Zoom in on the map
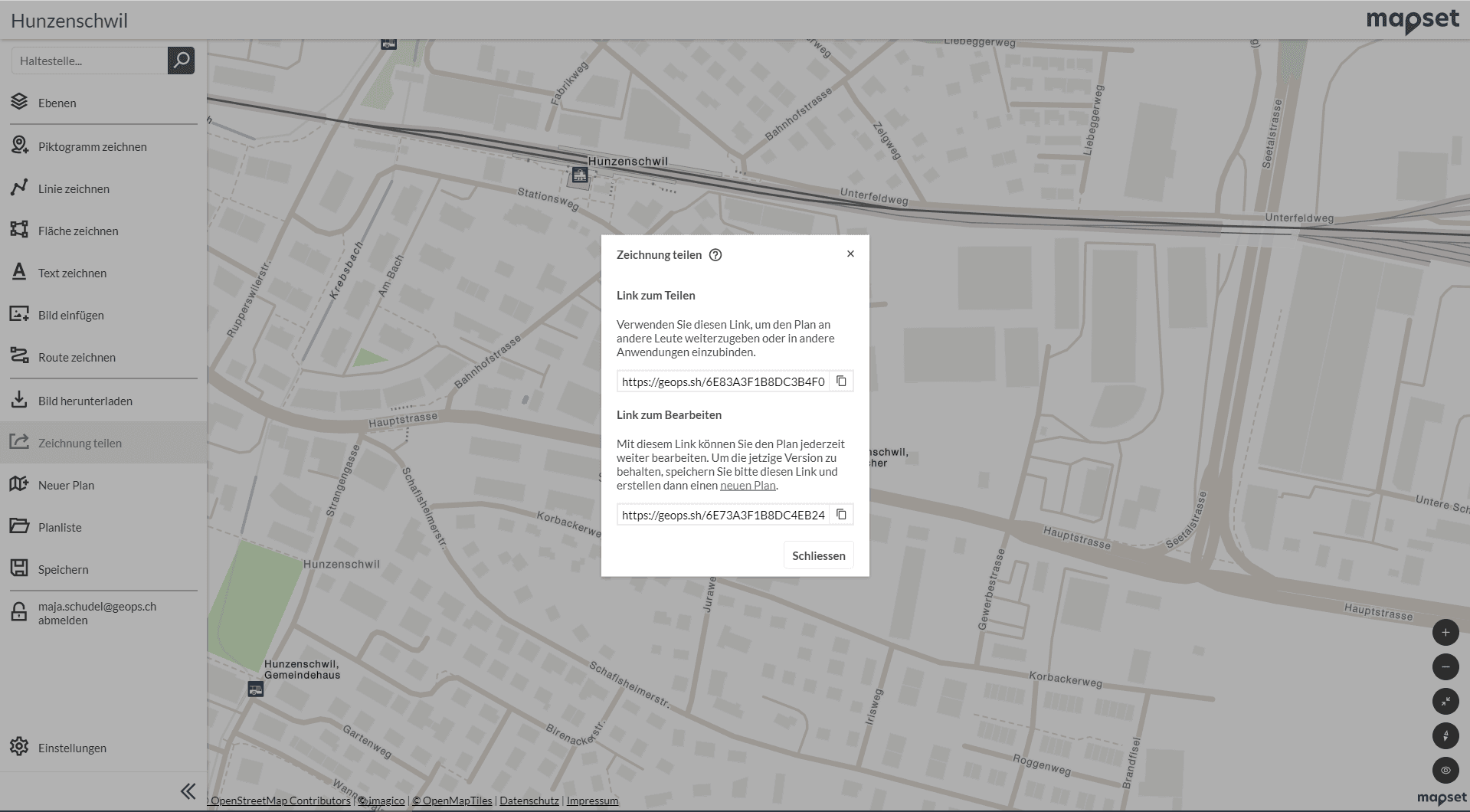The height and width of the screenshot is (812, 1470). 1445,633
